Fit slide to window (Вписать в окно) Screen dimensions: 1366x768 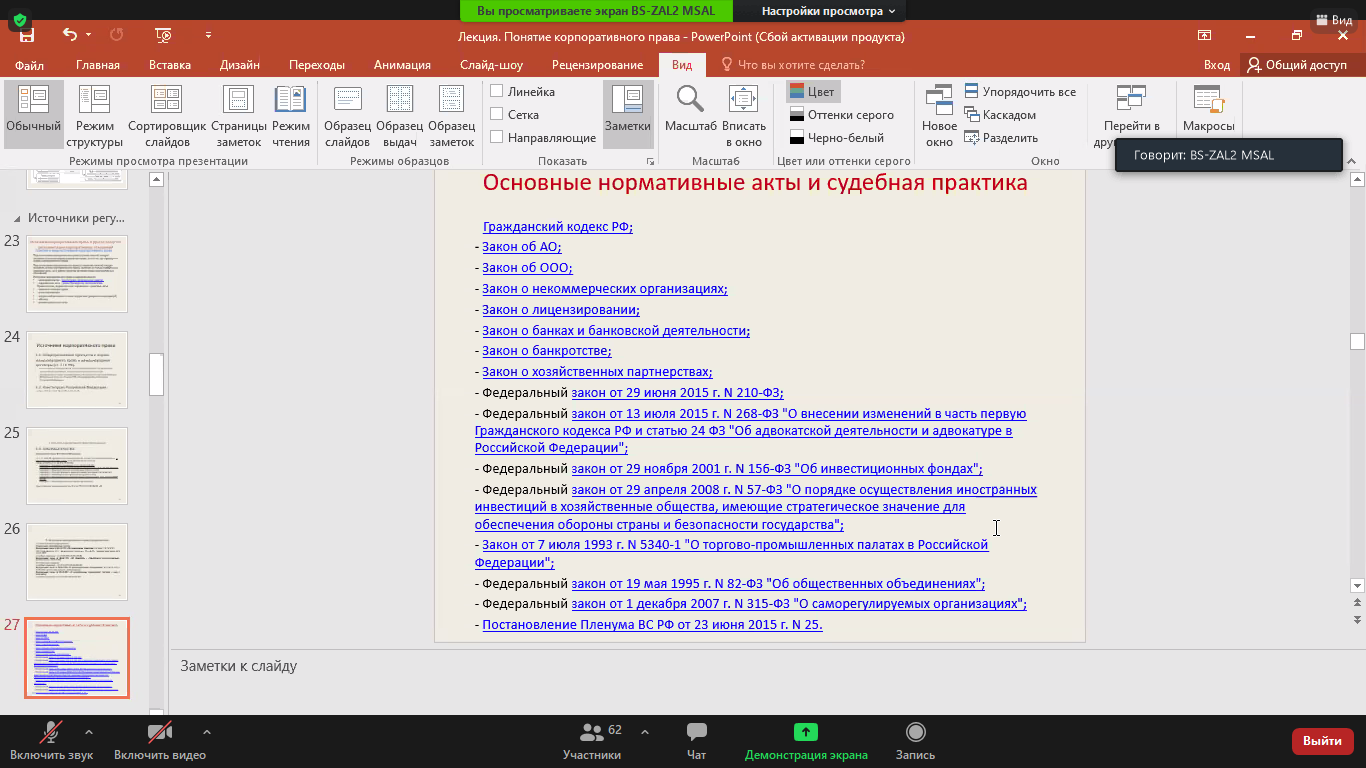tap(744, 114)
